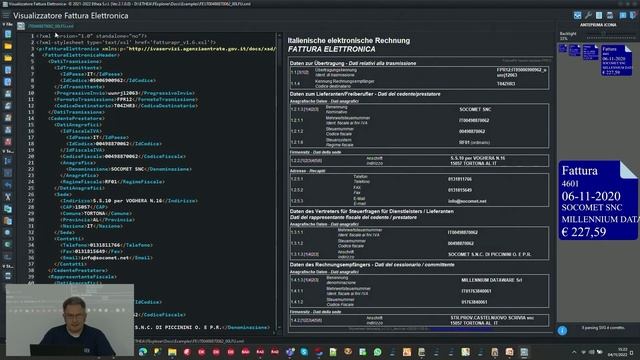Open Skype from the taskbar

coord(304,351)
